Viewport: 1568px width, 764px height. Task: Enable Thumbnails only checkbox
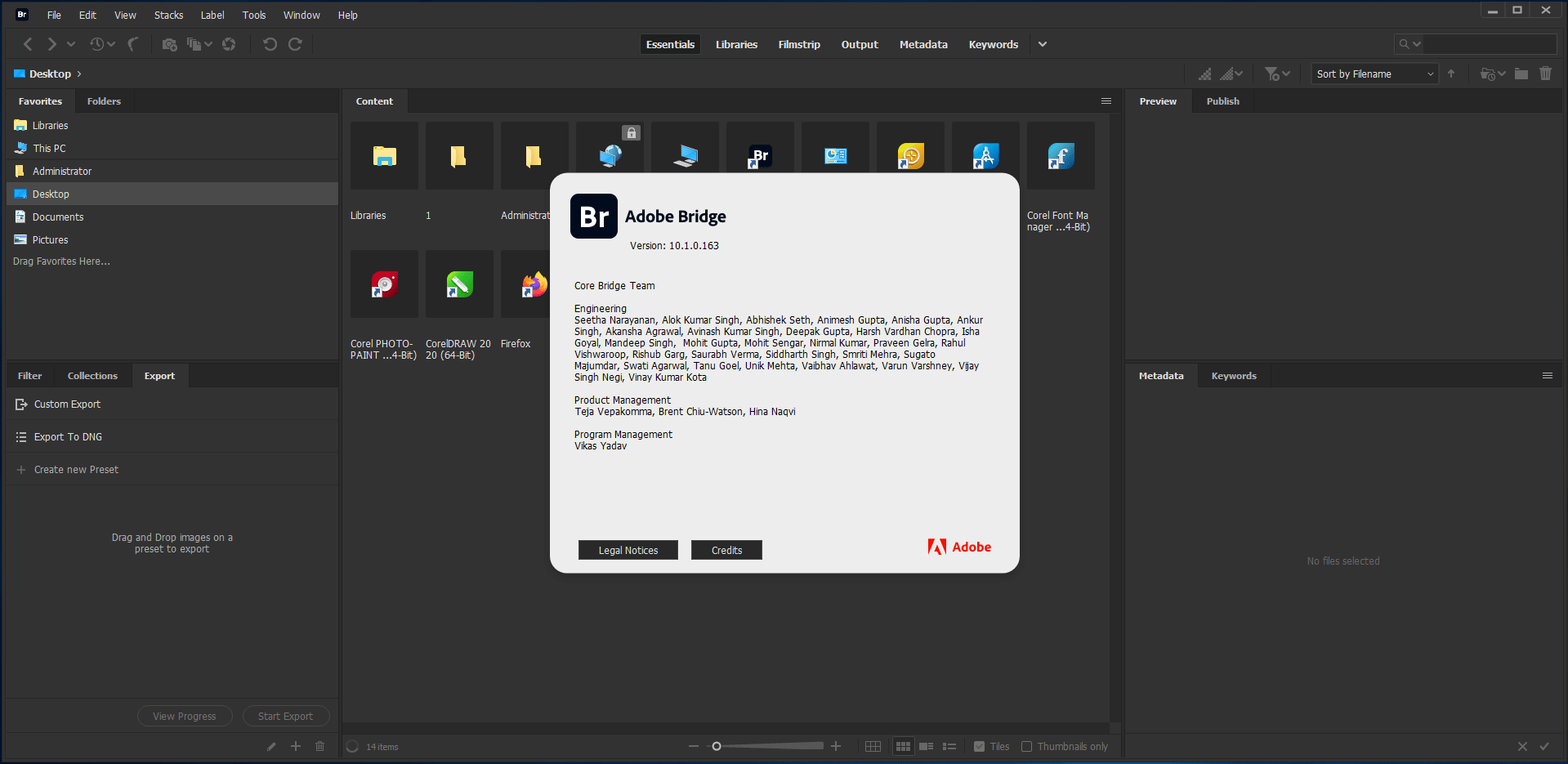[1027, 746]
